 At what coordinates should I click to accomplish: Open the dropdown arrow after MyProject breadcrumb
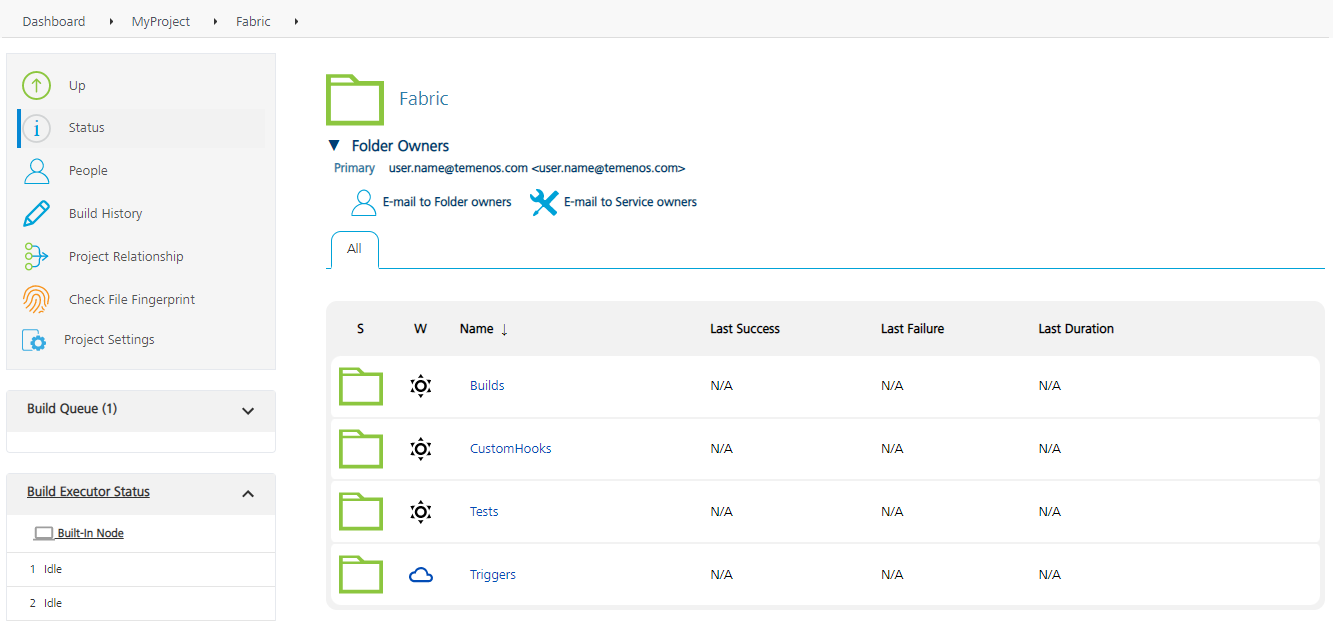[215, 22]
